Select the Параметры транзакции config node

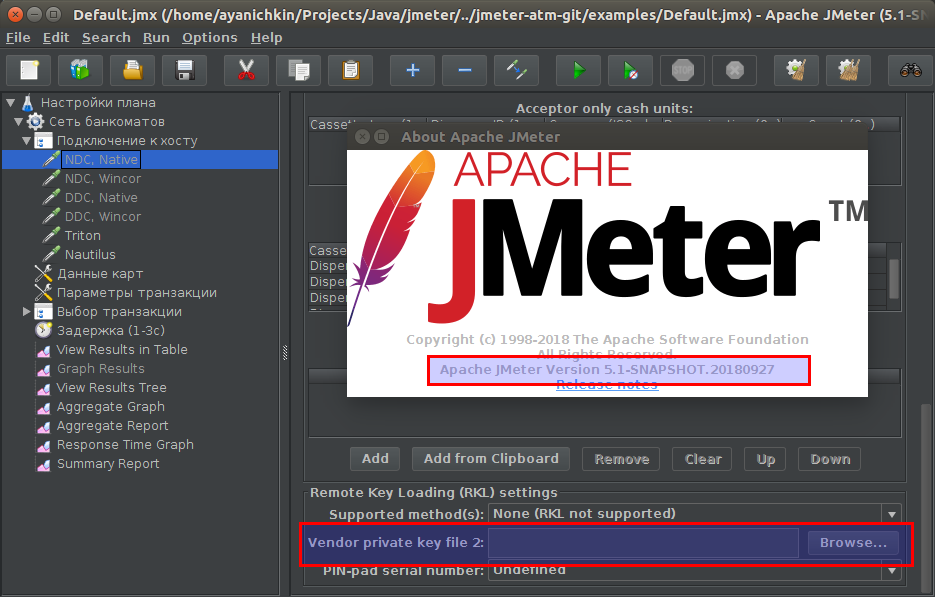point(137,293)
